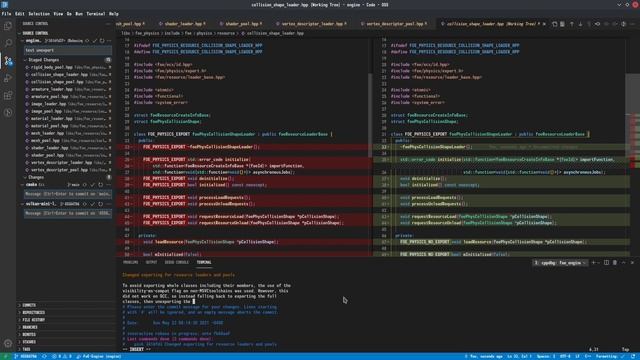Open the terminal selector dropdown cppdbg fae_engine
Screen dimensions: 640x360
(560, 263)
